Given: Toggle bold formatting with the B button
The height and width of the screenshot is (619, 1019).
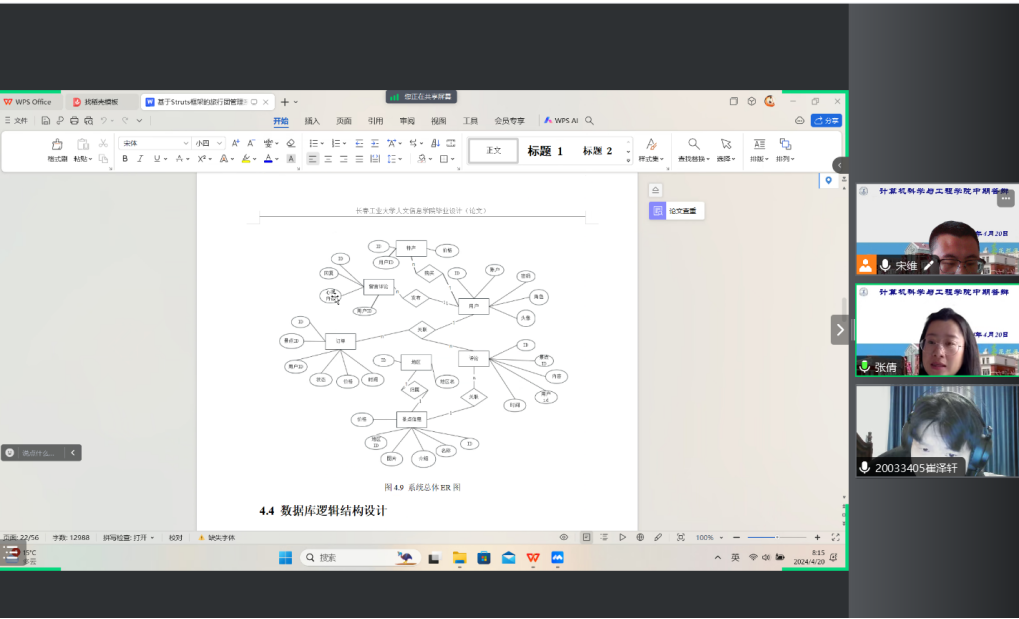Looking at the screenshot, I should pos(125,159).
